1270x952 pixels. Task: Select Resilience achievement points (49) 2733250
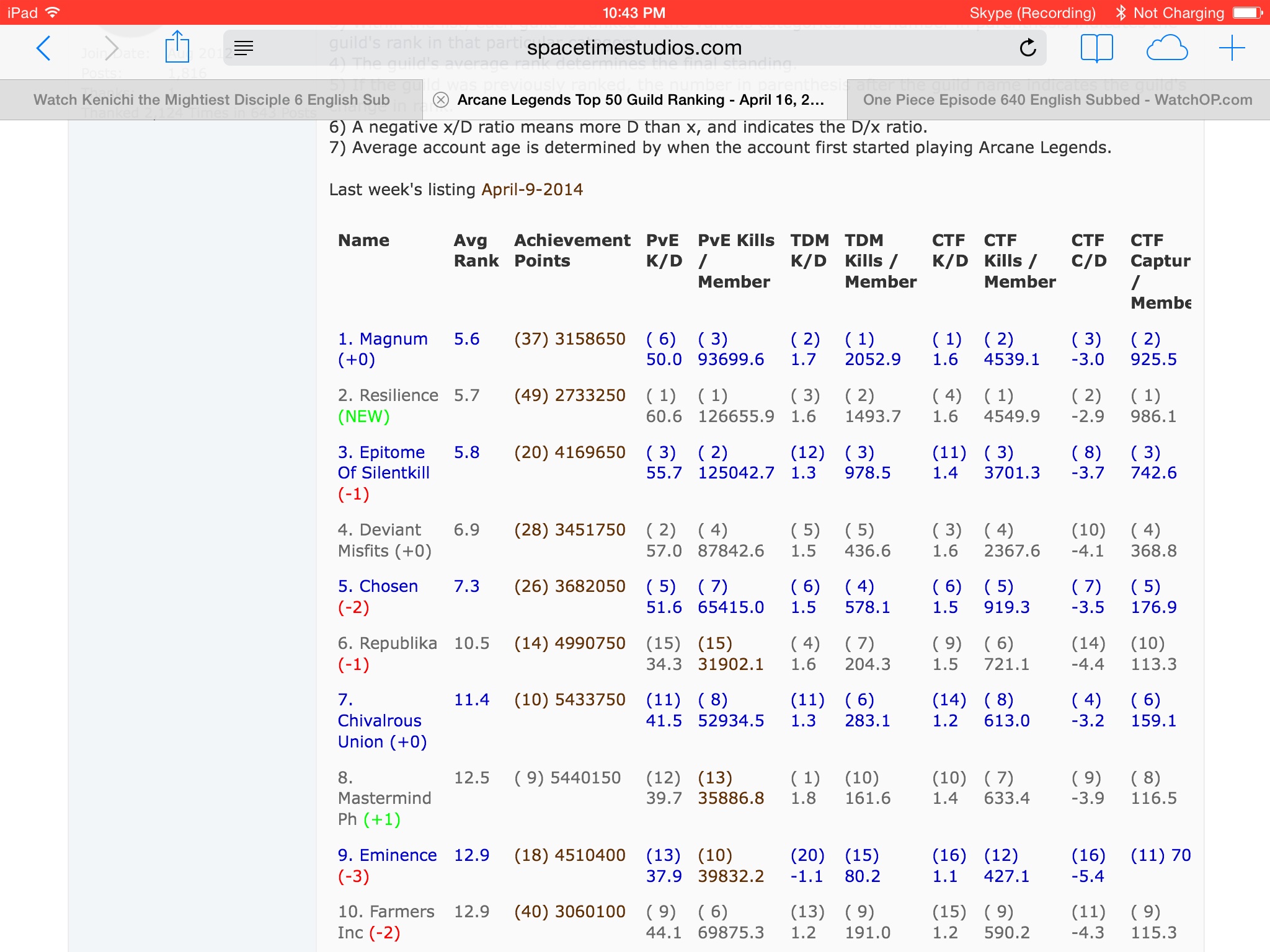point(570,395)
